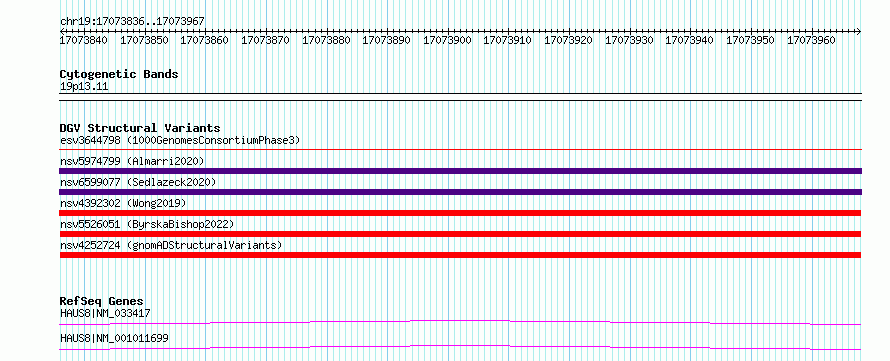The width and height of the screenshot is (890, 361).
Task: Click ruler position 17073950
Action: coord(750,40)
